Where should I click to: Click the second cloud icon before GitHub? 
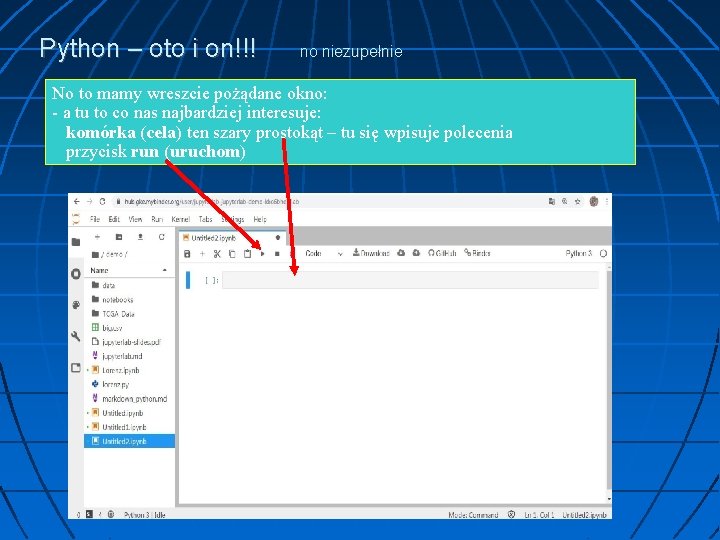point(416,253)
